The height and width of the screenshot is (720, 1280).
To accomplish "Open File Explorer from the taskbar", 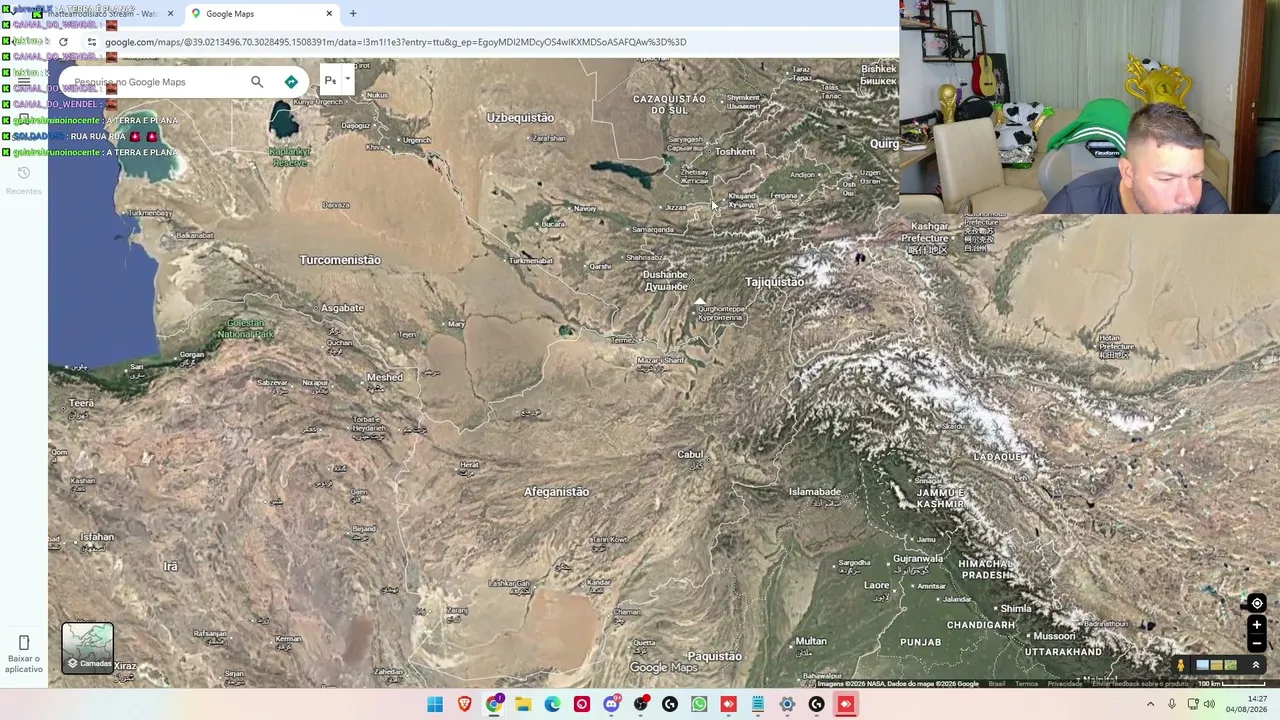I will (x=523, y=704).
